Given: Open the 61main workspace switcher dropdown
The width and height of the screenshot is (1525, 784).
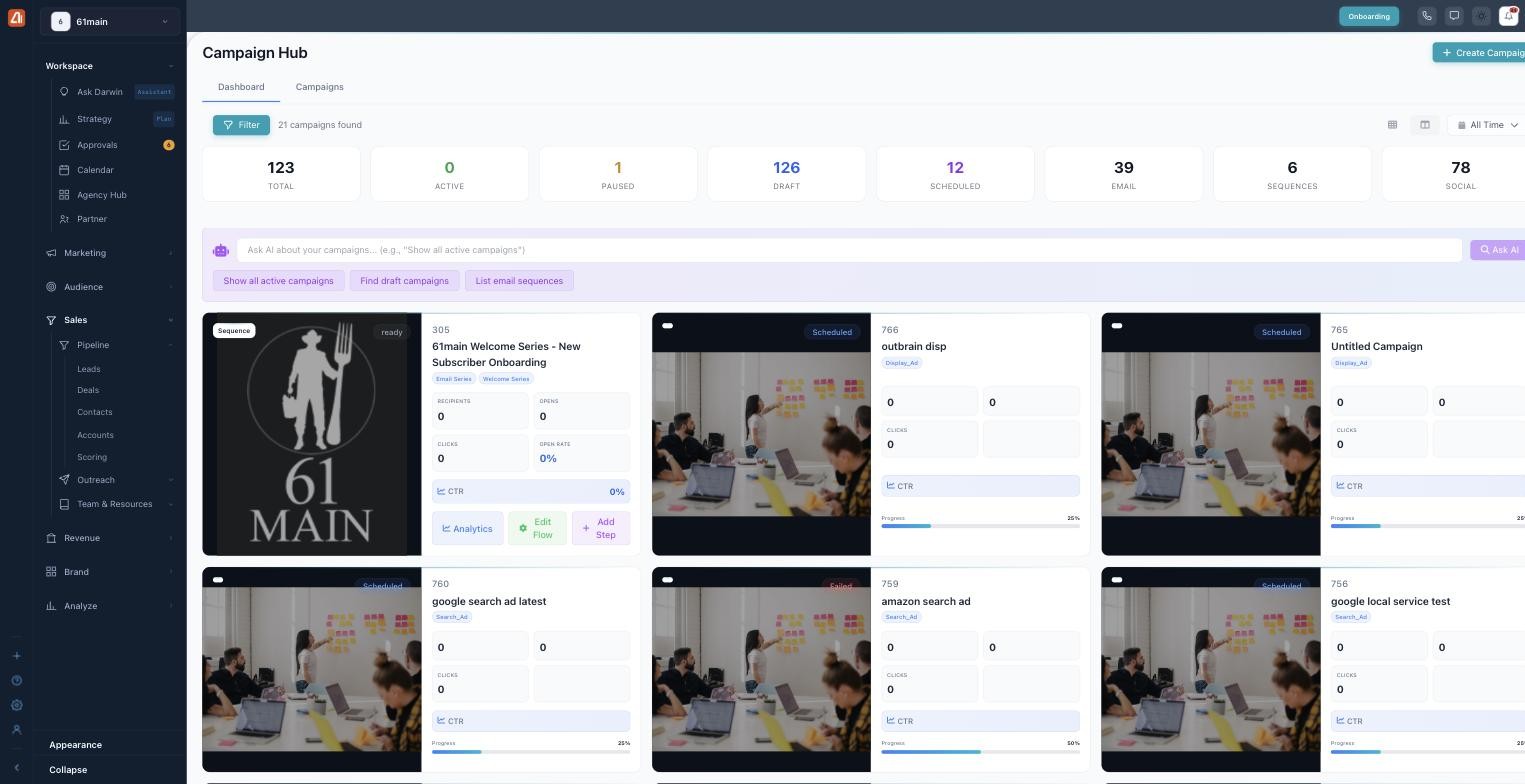Looking at the screenshot, I should [x=110, y=22].
